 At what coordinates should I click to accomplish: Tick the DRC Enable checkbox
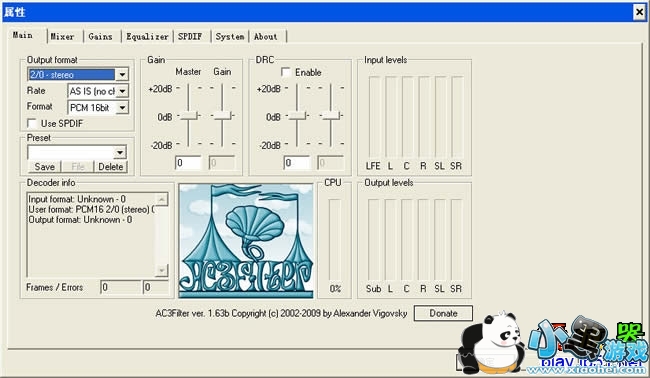tap(286, 72)
